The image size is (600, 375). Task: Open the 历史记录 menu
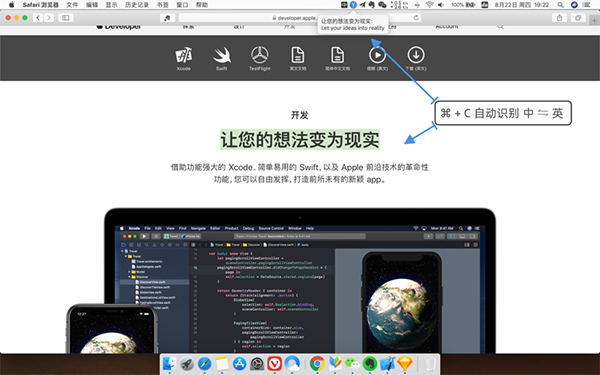[x=137, y=5]
